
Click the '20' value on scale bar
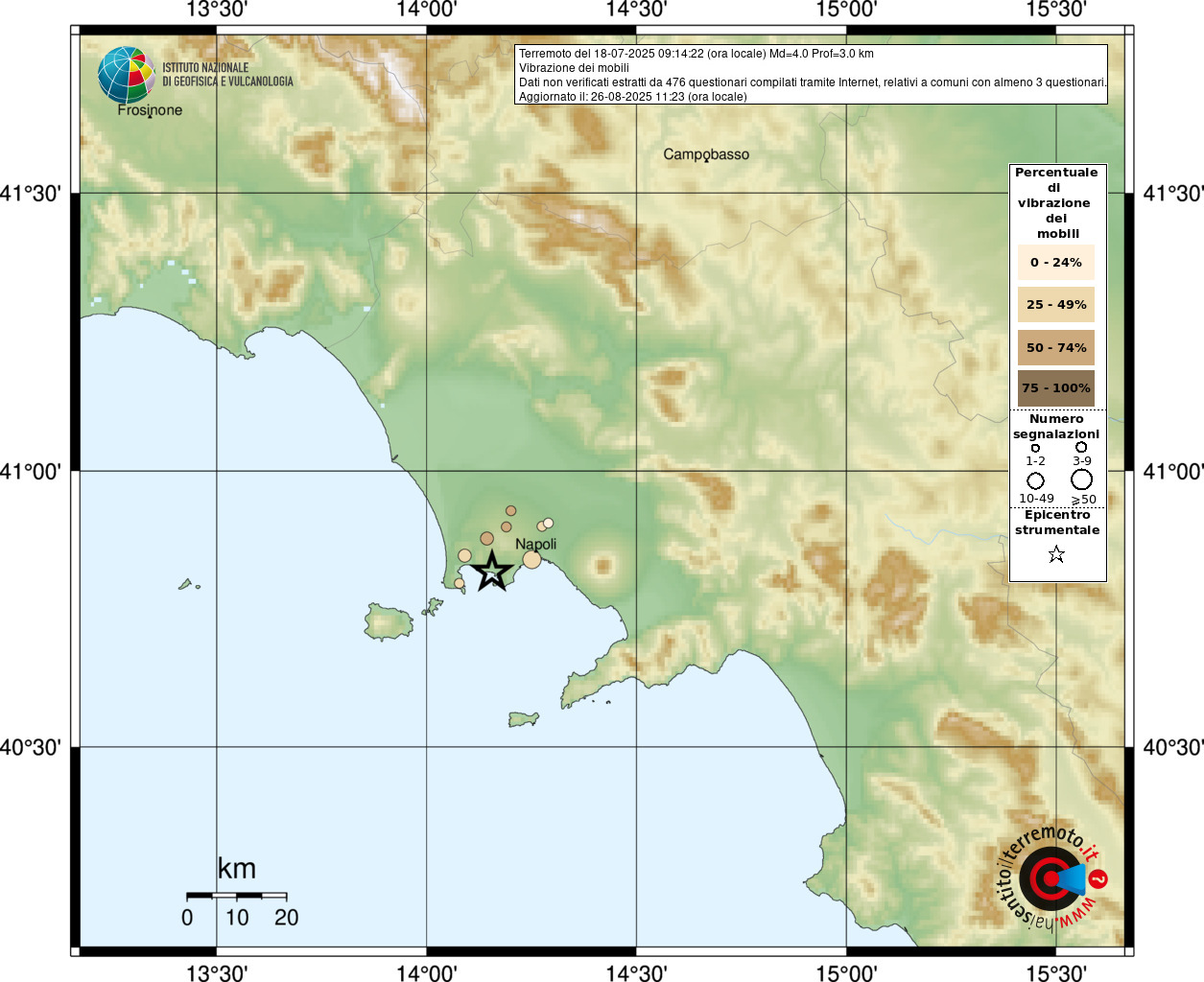(x=287, y=918)
